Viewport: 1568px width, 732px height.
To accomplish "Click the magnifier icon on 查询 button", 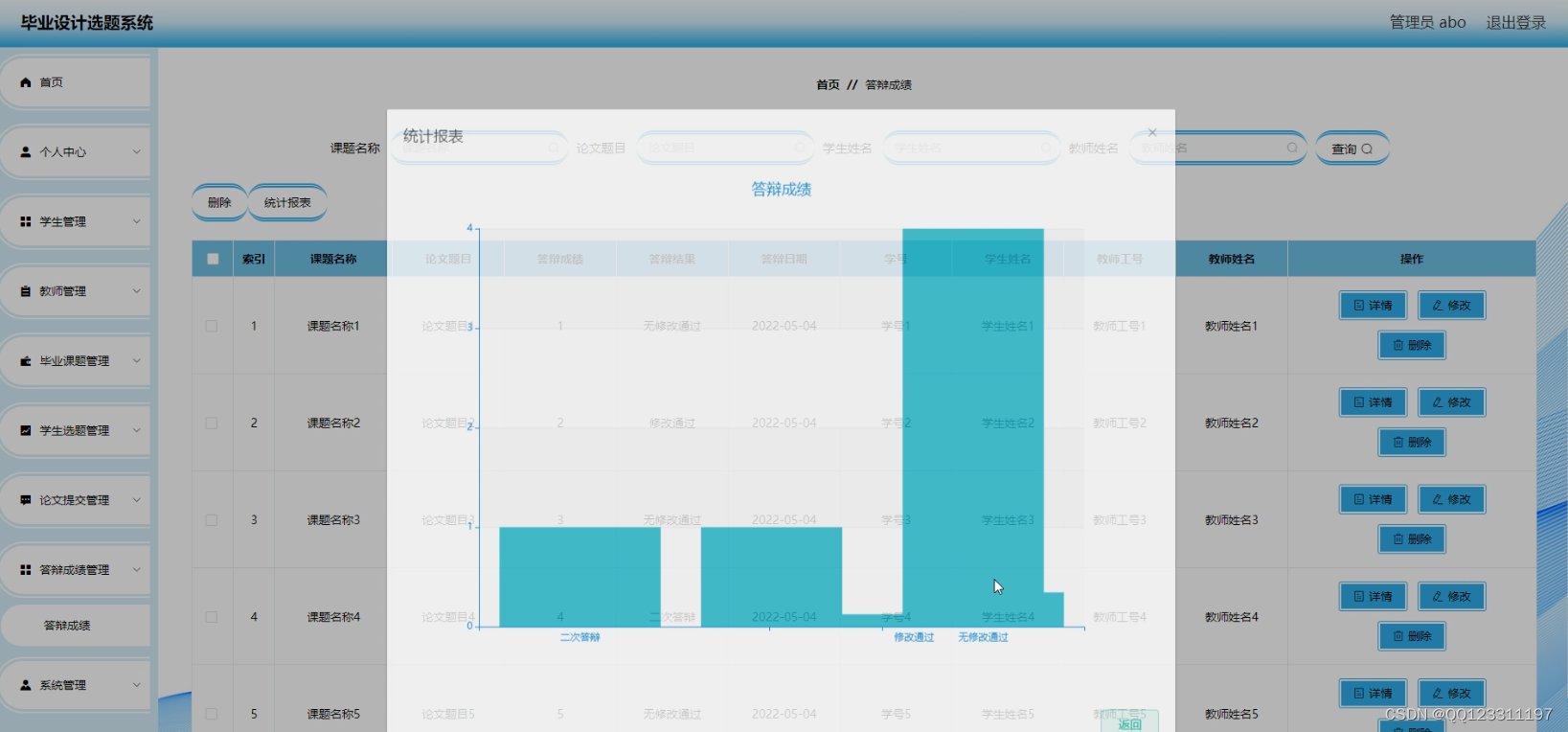I will (1367, 149).
